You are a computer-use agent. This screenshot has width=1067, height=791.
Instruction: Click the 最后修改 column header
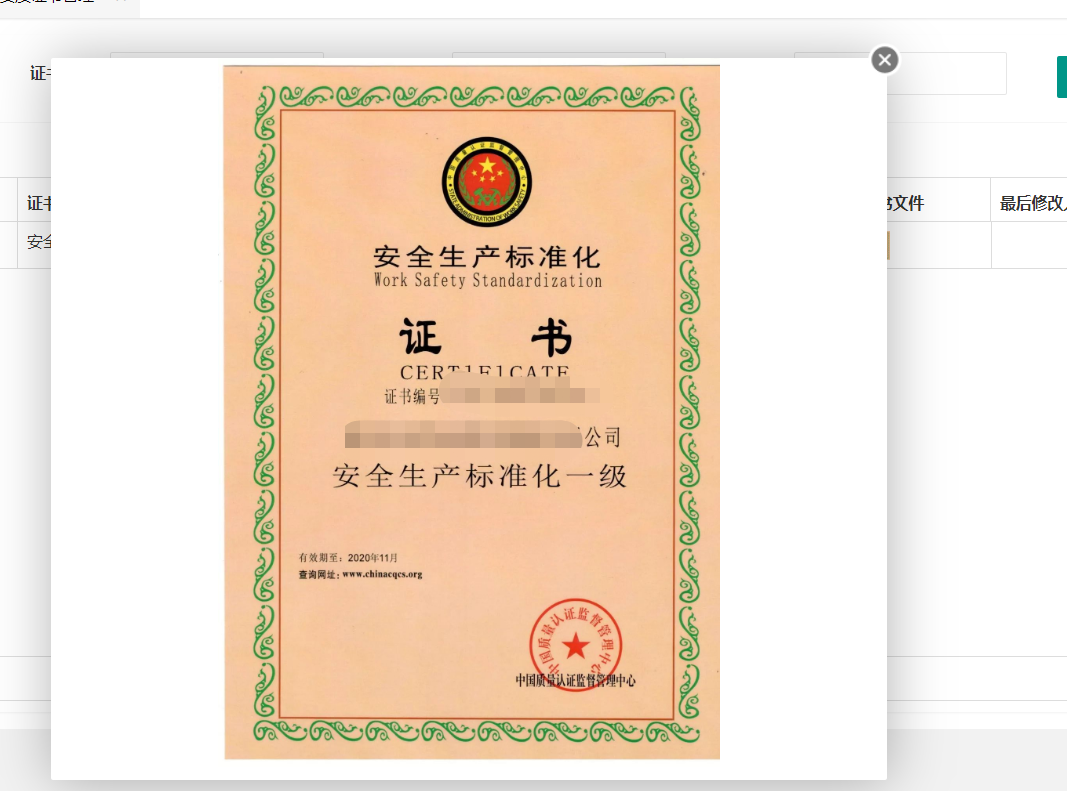[x=1030, y=203]
